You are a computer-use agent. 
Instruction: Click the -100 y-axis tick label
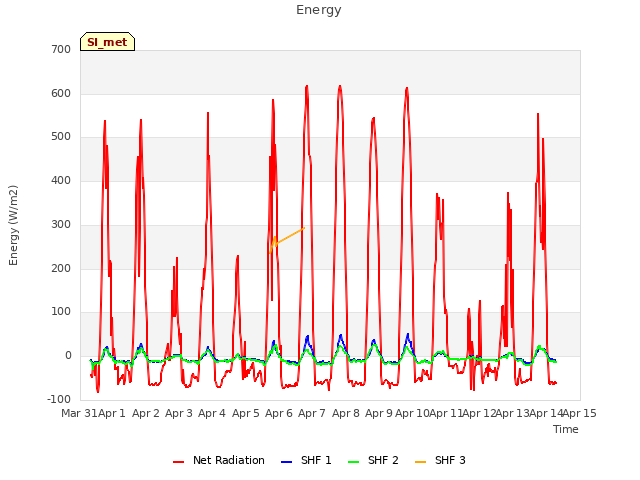pos(59,399)
